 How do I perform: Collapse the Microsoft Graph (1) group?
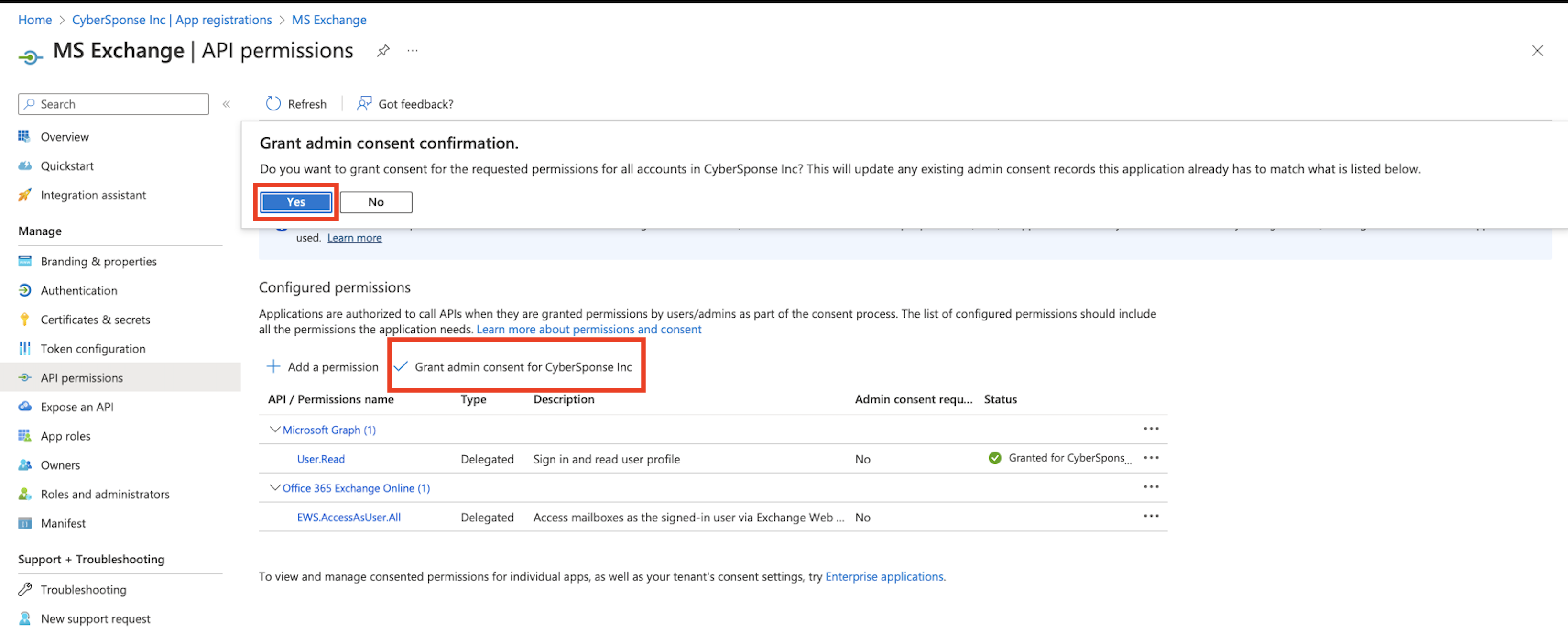tap(274, 430)
